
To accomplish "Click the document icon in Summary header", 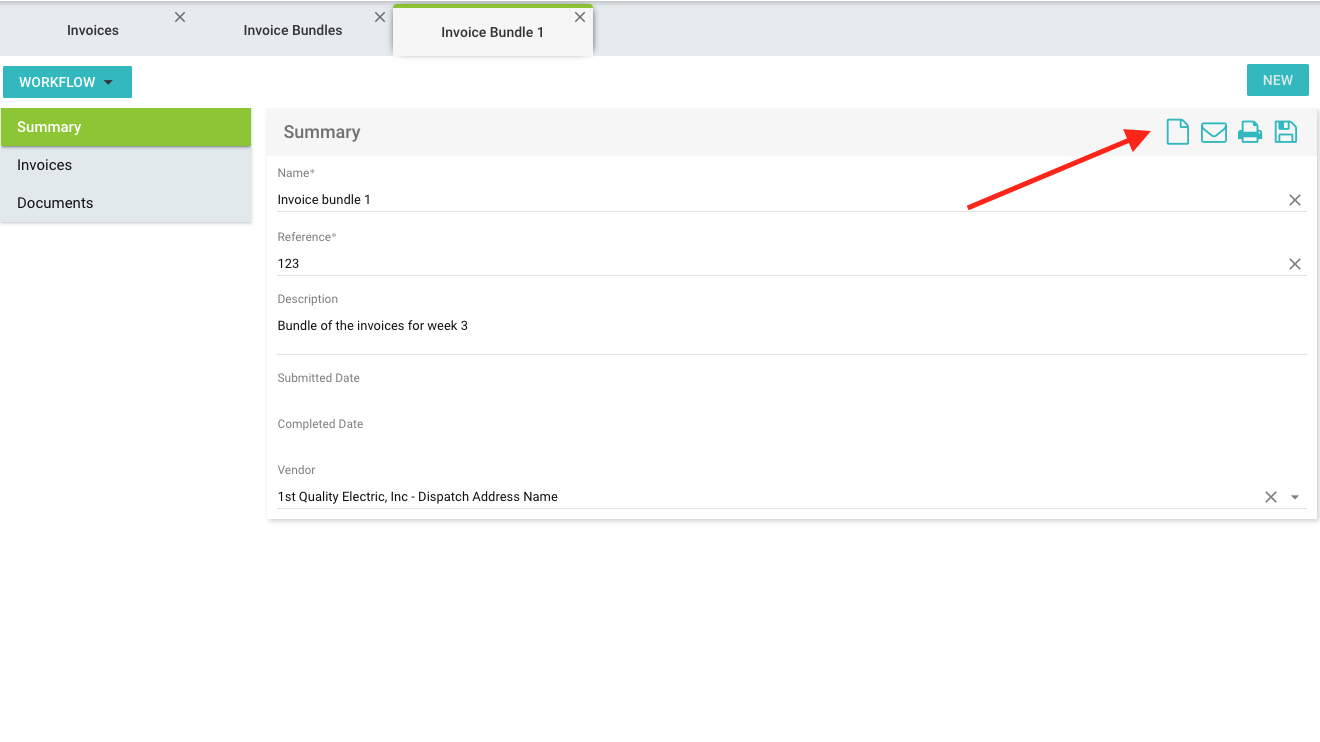I will (x=1177, y=132).
